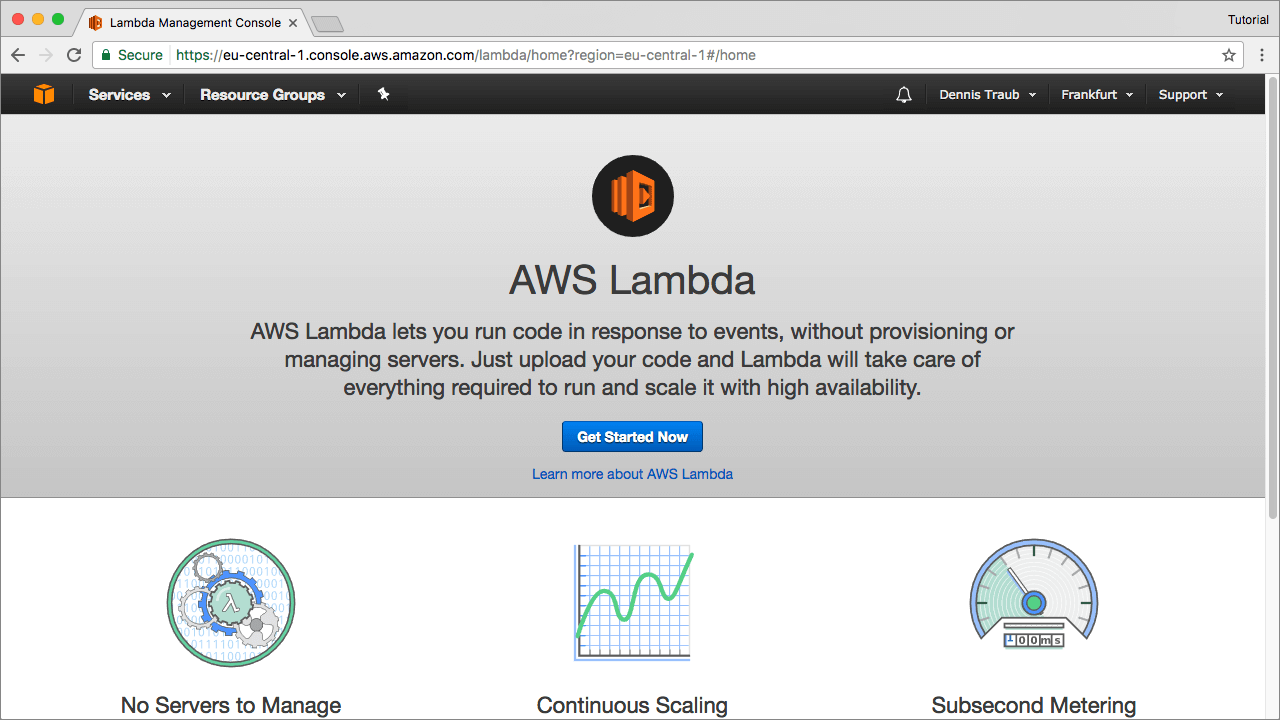Follow the Learn more about AWS Lambda link
This screenshot has width=1280, height=720.
pos(632,474)
